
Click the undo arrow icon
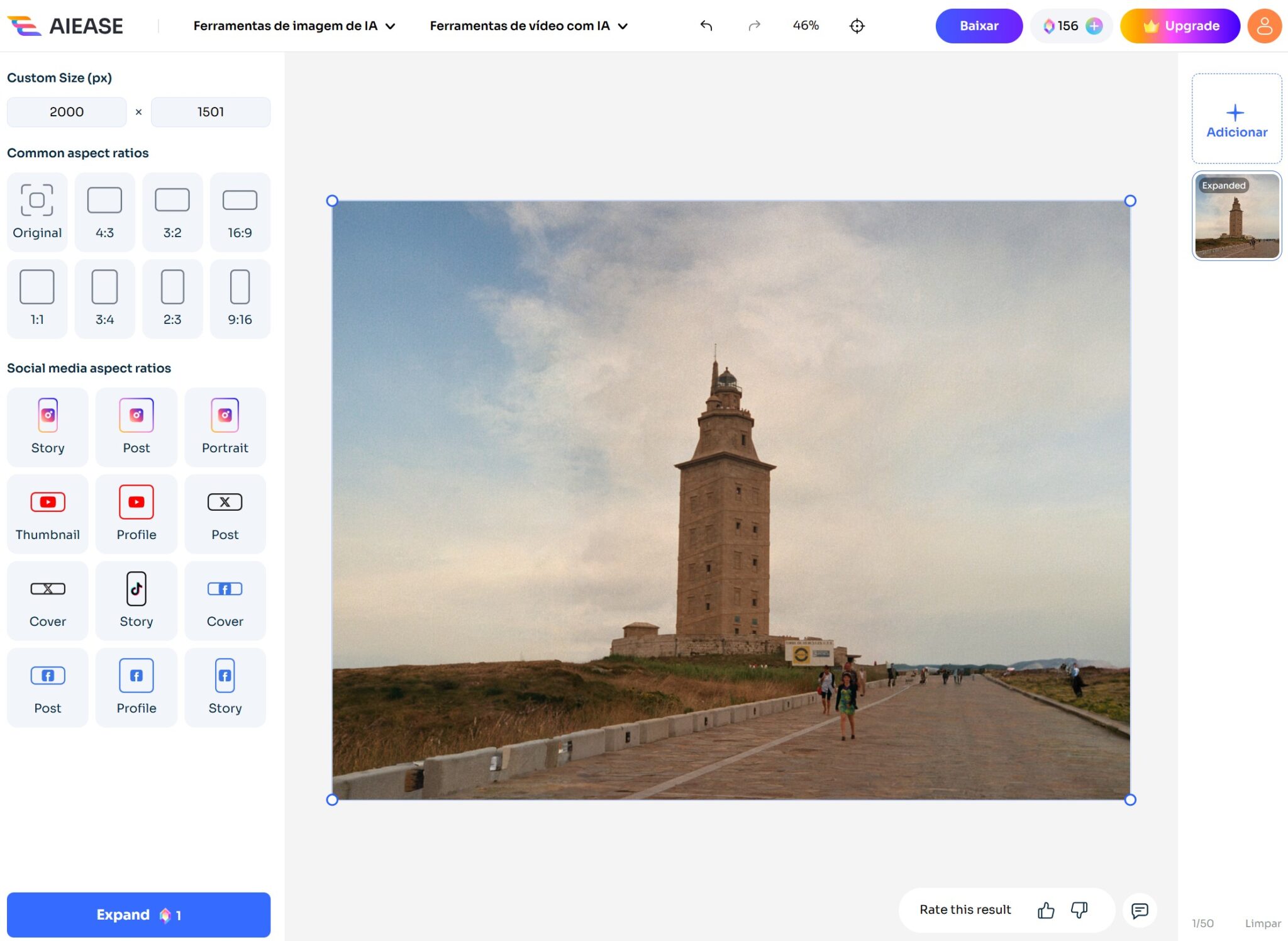pyautogui.click(x=706, y=26)
